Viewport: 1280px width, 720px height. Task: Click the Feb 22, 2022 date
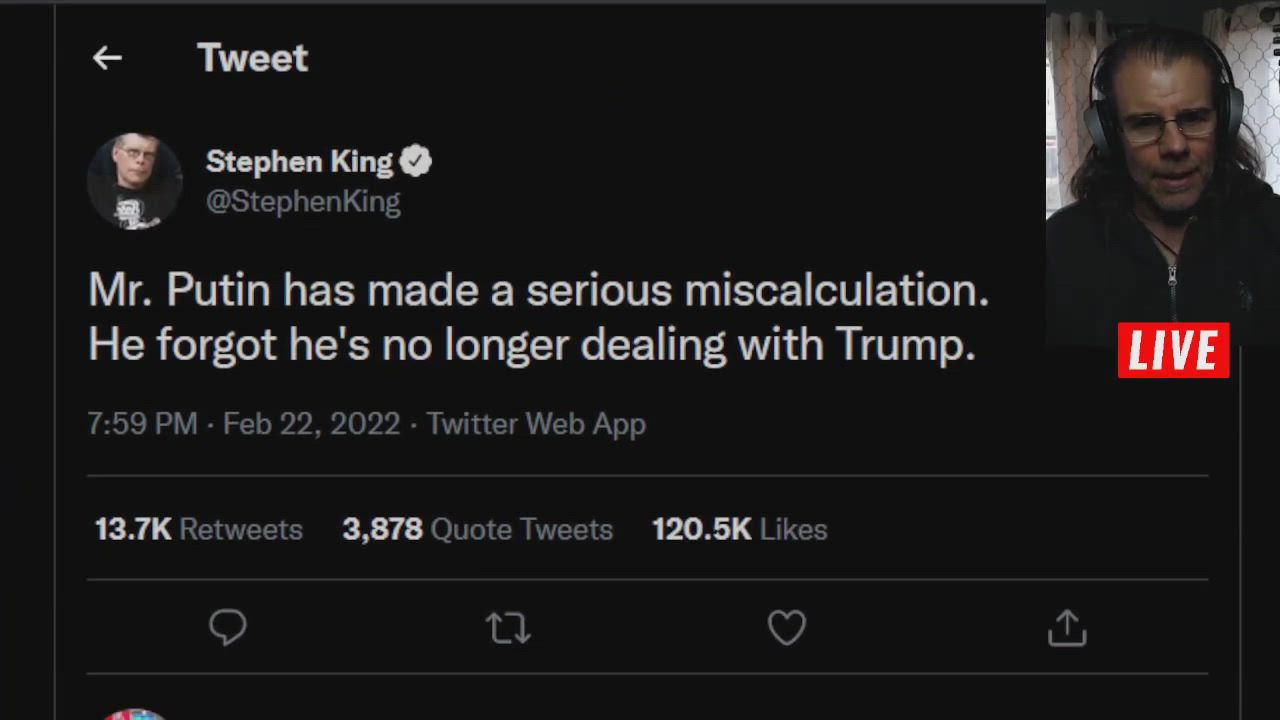311,424
